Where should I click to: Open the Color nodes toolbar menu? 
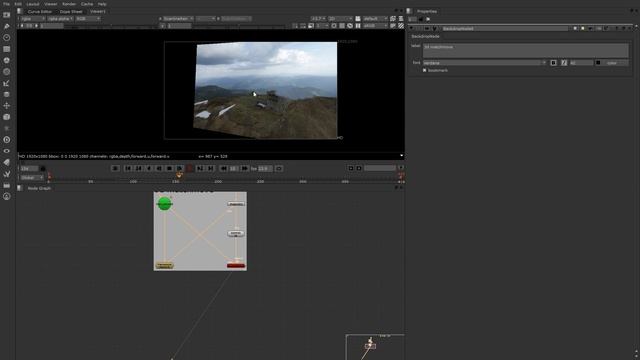pos(7,60)
